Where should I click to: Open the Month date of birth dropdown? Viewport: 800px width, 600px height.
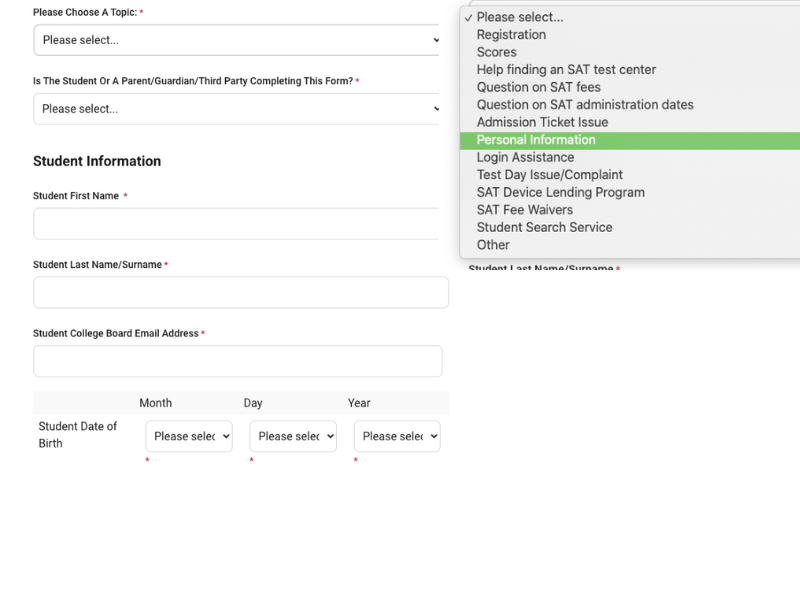(x=189, y=436)
